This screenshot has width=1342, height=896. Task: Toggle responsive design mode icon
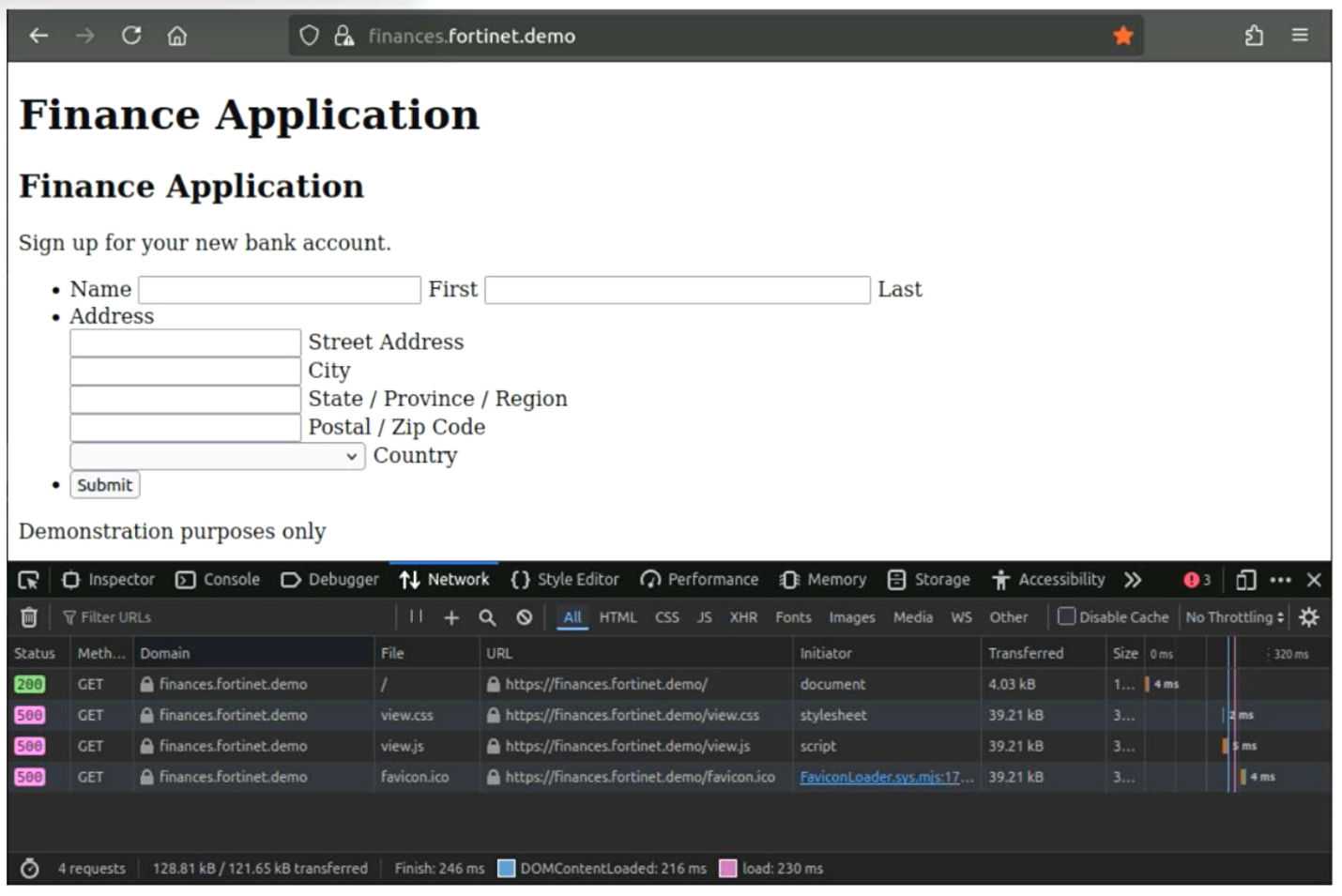coord(1245,580)
